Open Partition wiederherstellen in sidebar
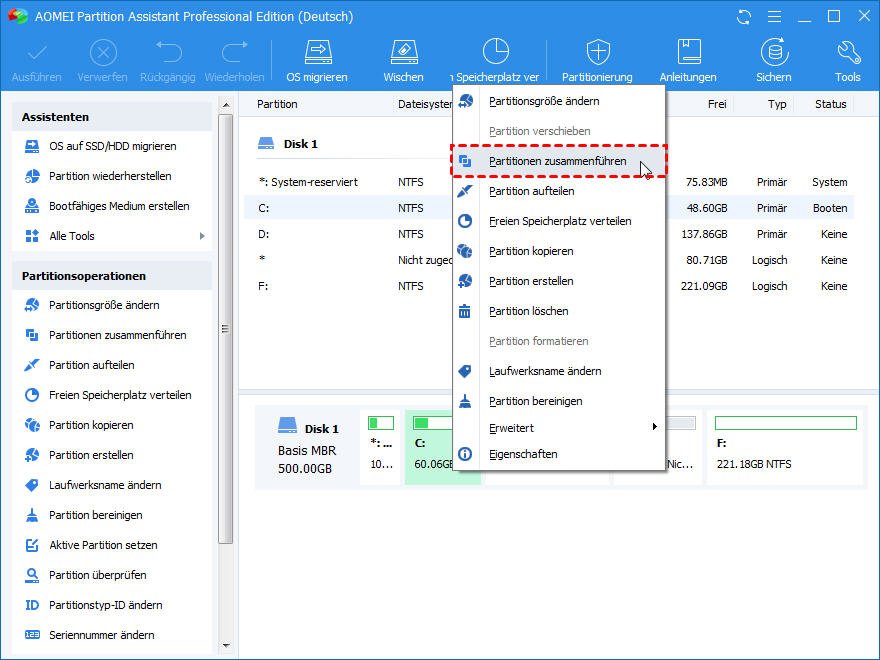This screenshot has width=880, height=660. [x=110, y=176]
